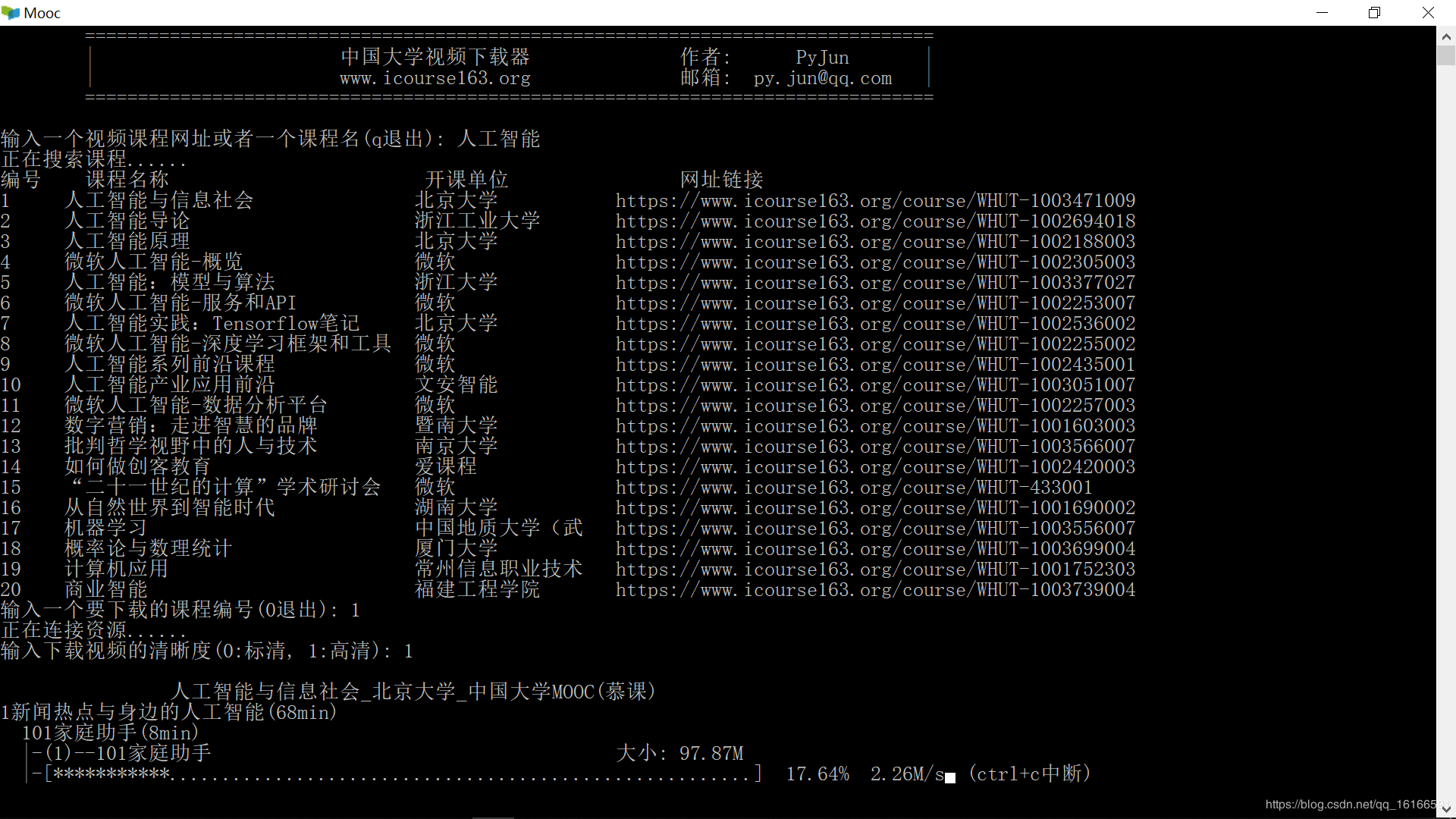Click the 开课单位 column header
1456x819 pixels.
click(467, 180)
